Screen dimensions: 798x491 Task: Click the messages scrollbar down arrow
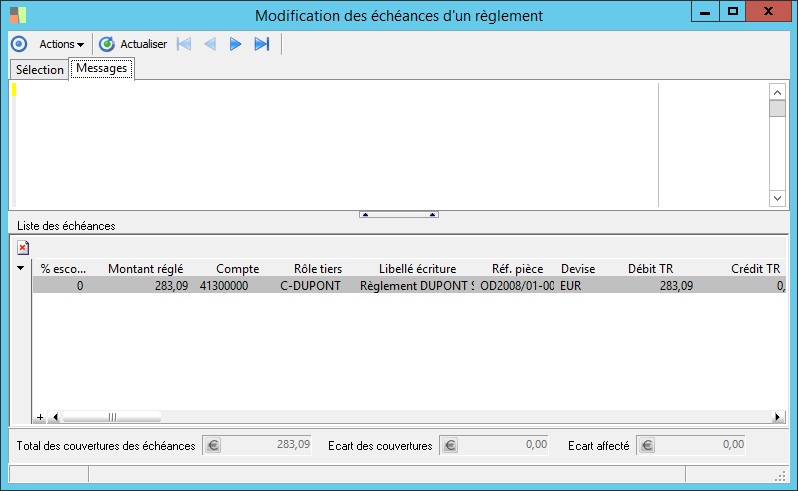point(777,198)
